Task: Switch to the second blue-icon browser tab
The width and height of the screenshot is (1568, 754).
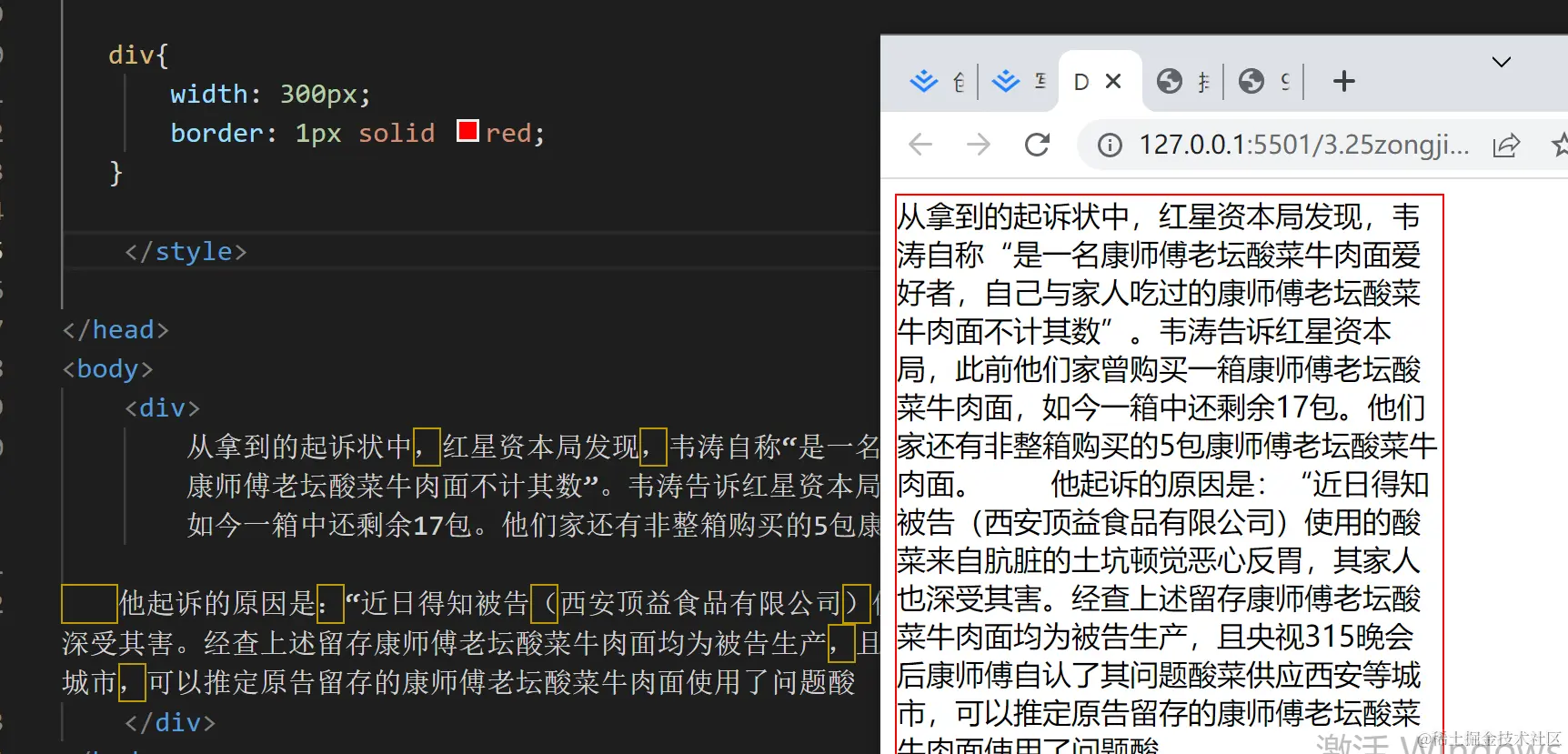Action: pos(1018,82)
